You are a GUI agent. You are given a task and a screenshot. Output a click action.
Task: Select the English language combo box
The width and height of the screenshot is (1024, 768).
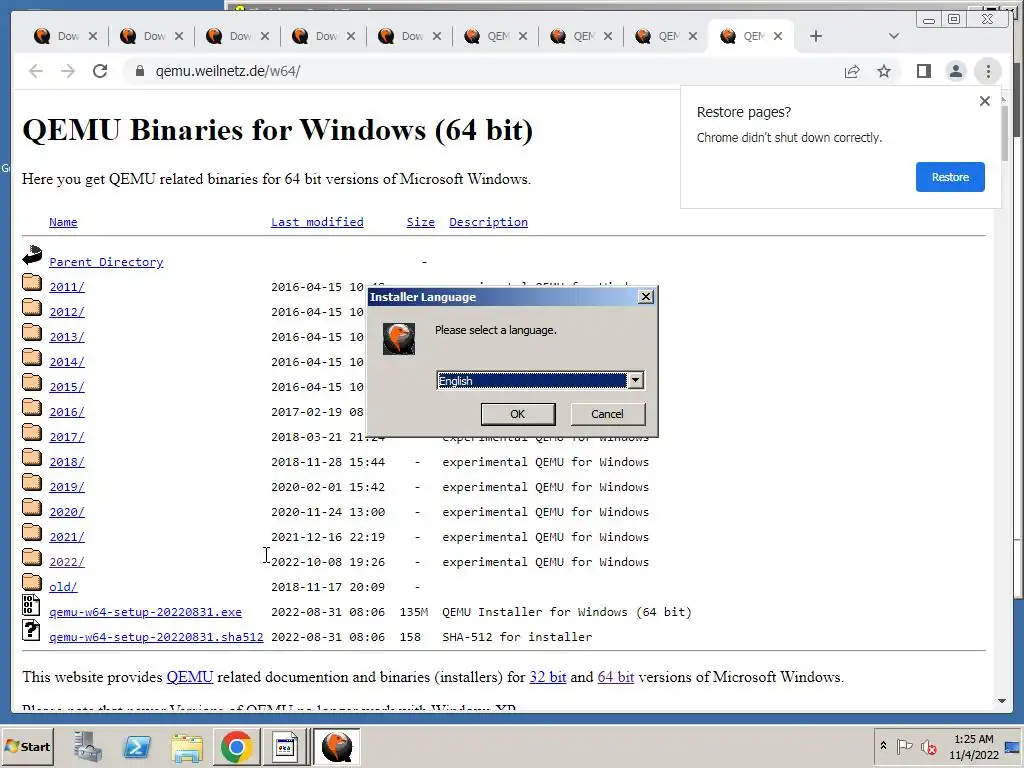(x=540, y=380)
